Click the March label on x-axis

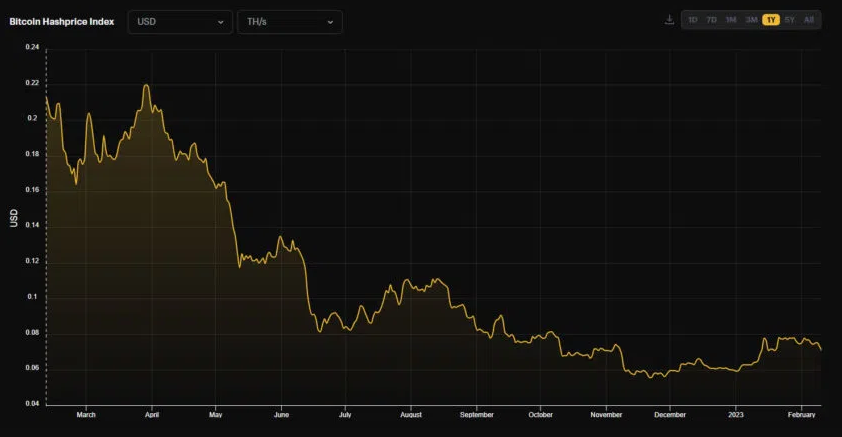click(x=86, y=414)
